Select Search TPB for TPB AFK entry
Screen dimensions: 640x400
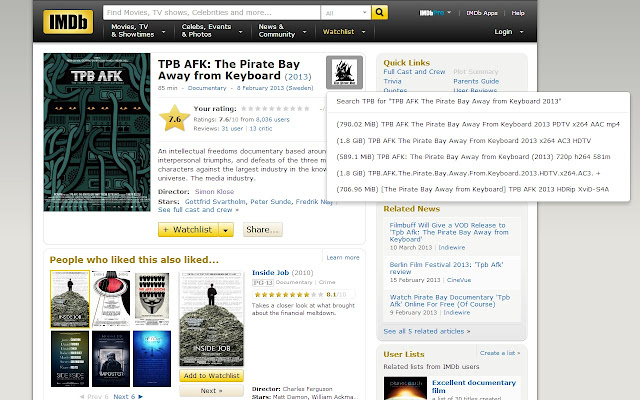[449, 101]
